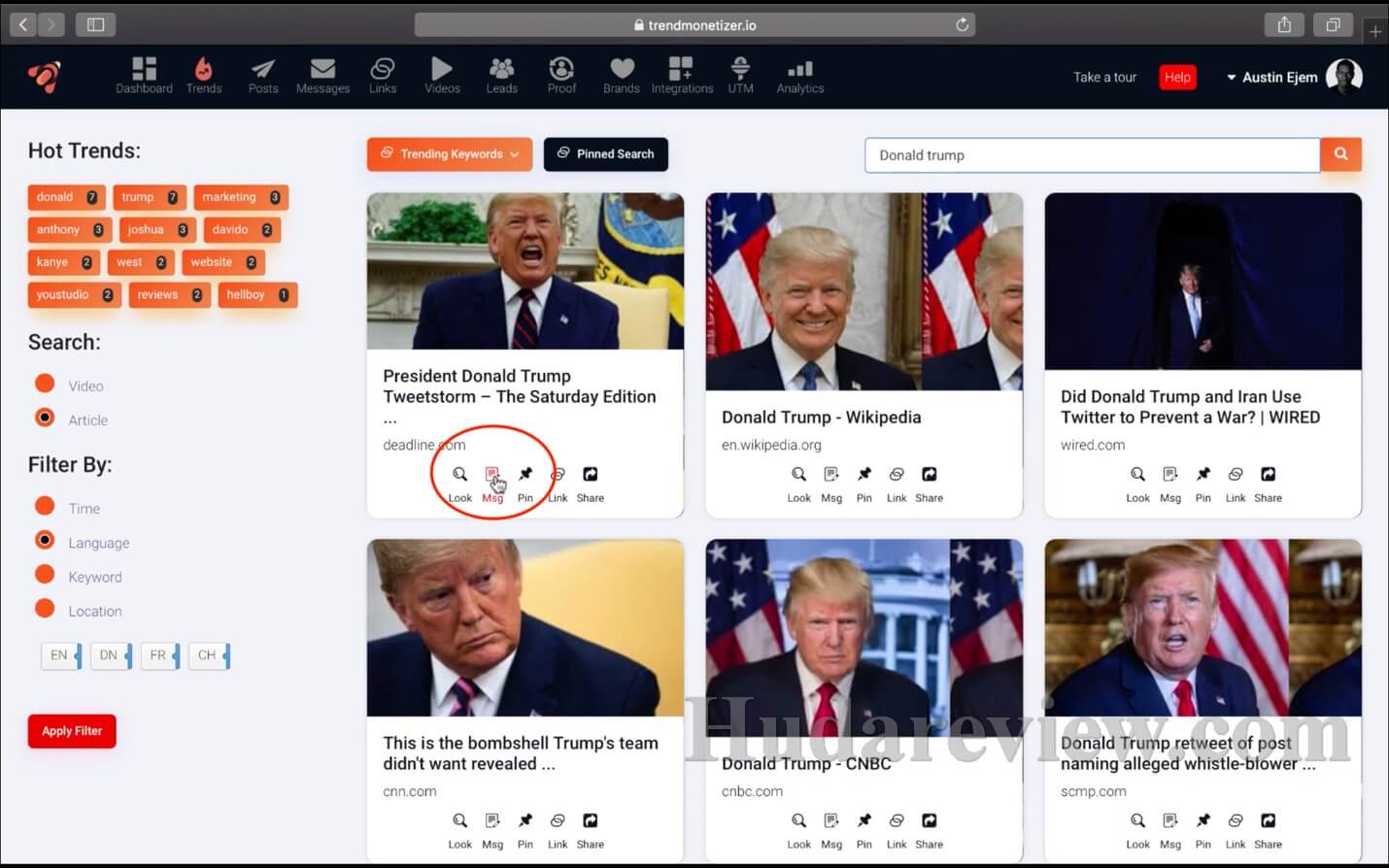Viewport: 1389px width, 868px height.
Task: Open Brands heart icon
Action: (x=622, y=69)
